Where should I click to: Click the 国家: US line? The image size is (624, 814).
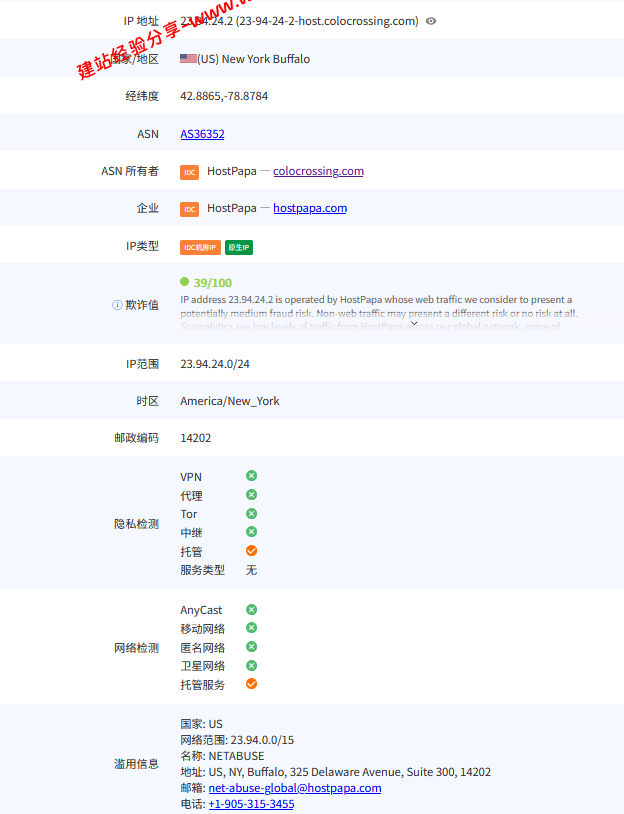(x=201, y=724)
